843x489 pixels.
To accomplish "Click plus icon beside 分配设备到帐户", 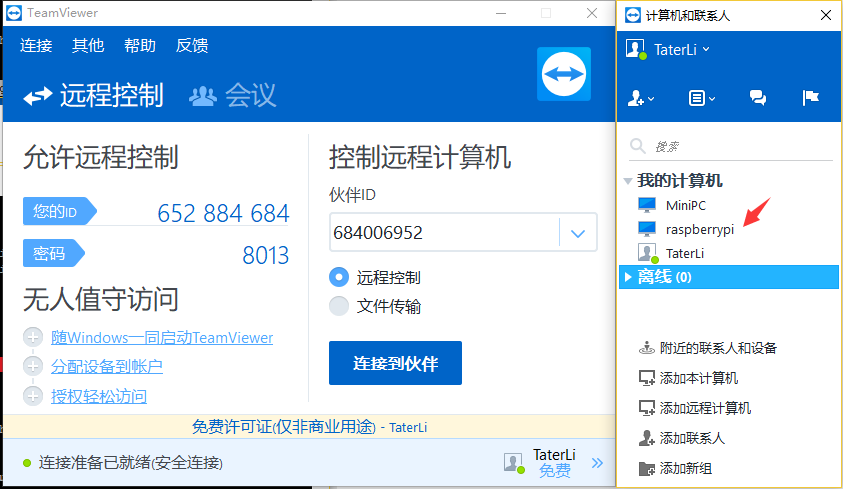I will [x=33, y=366].
